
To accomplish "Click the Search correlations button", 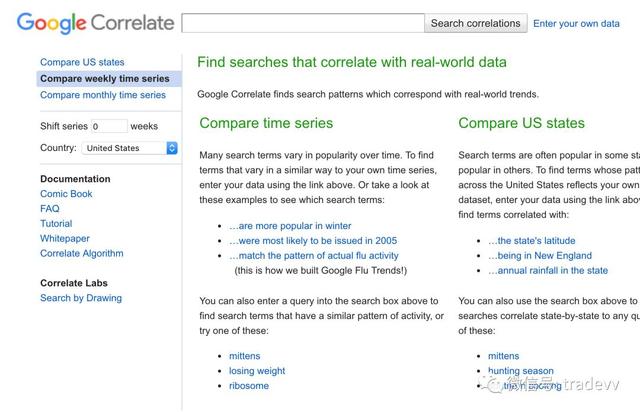I will pos(476,23).
